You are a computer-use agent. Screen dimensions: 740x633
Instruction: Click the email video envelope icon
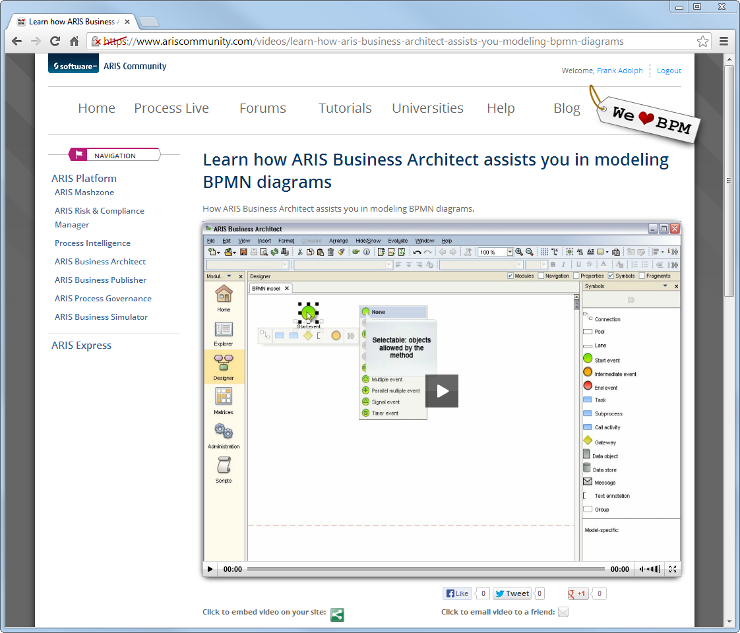[x=563, y=612]
